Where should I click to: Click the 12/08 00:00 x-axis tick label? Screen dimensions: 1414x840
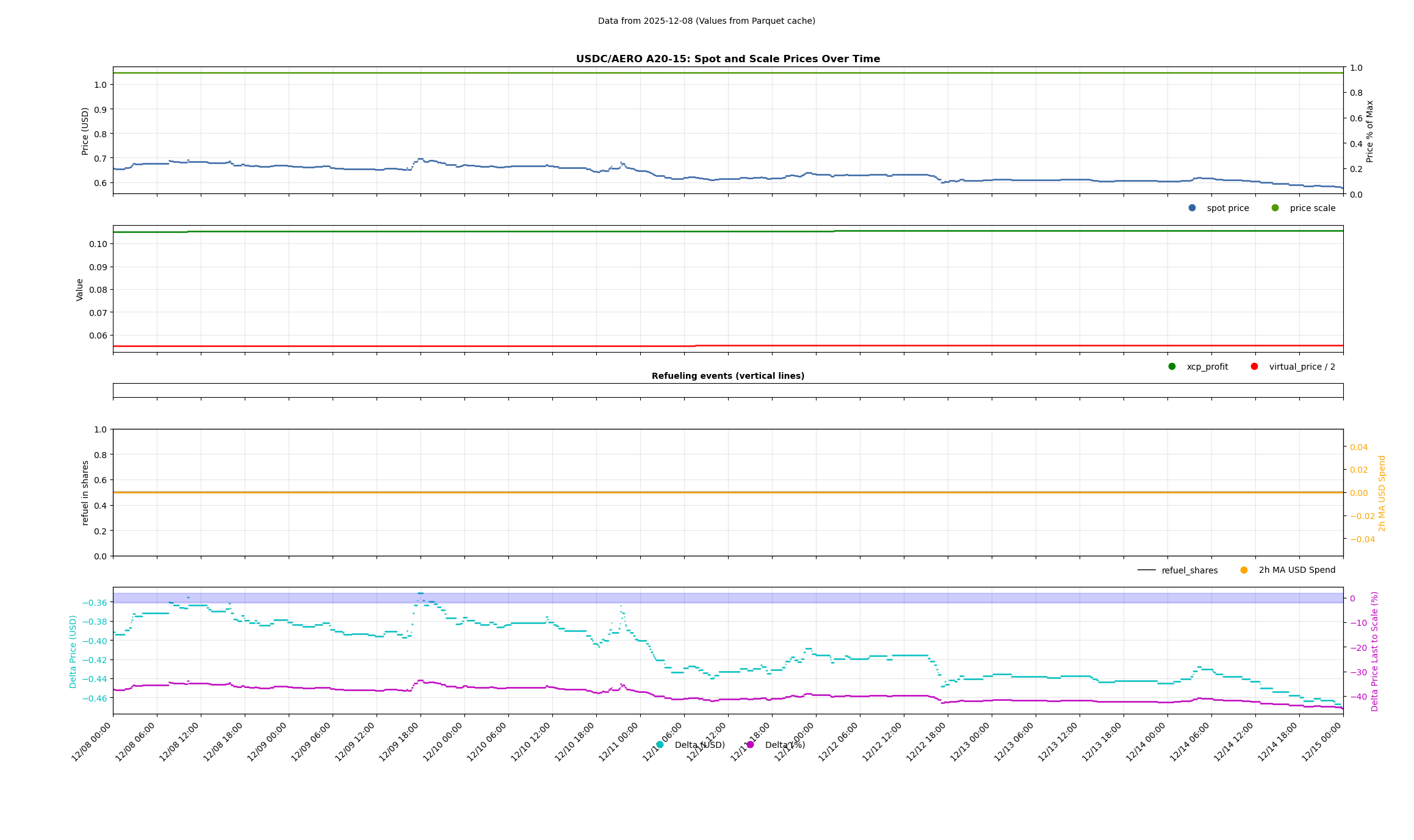[x=92, y=741]
